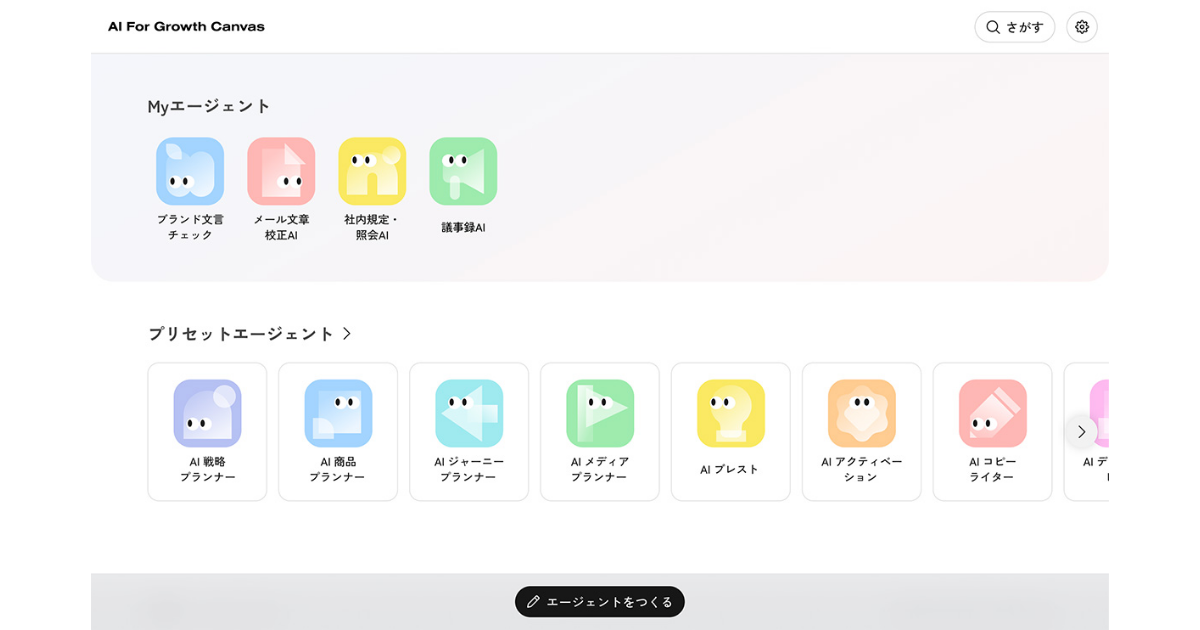Select the AI アクティベーション agent

click(861, 431)
